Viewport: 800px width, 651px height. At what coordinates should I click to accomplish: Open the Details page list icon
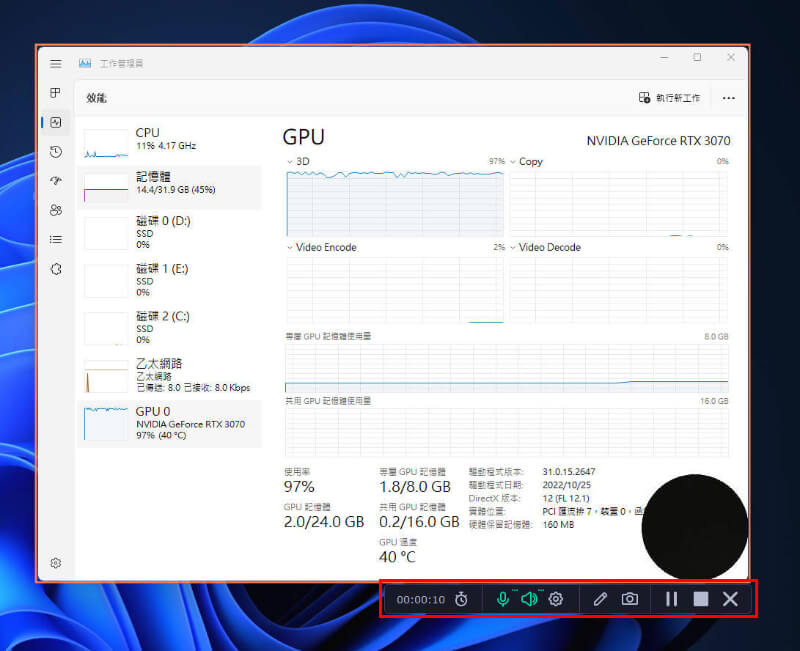click(56, 239)
